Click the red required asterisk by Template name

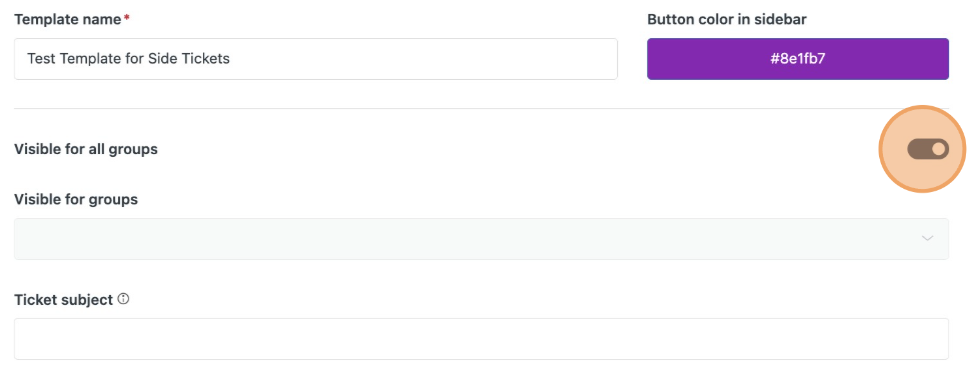pos(127,19)
